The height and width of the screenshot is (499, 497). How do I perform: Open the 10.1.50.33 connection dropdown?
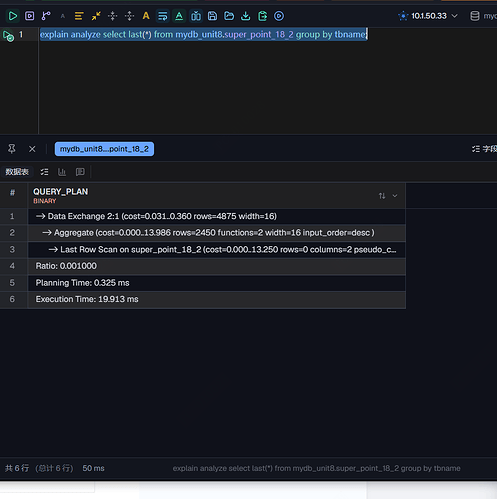(428, 16)
